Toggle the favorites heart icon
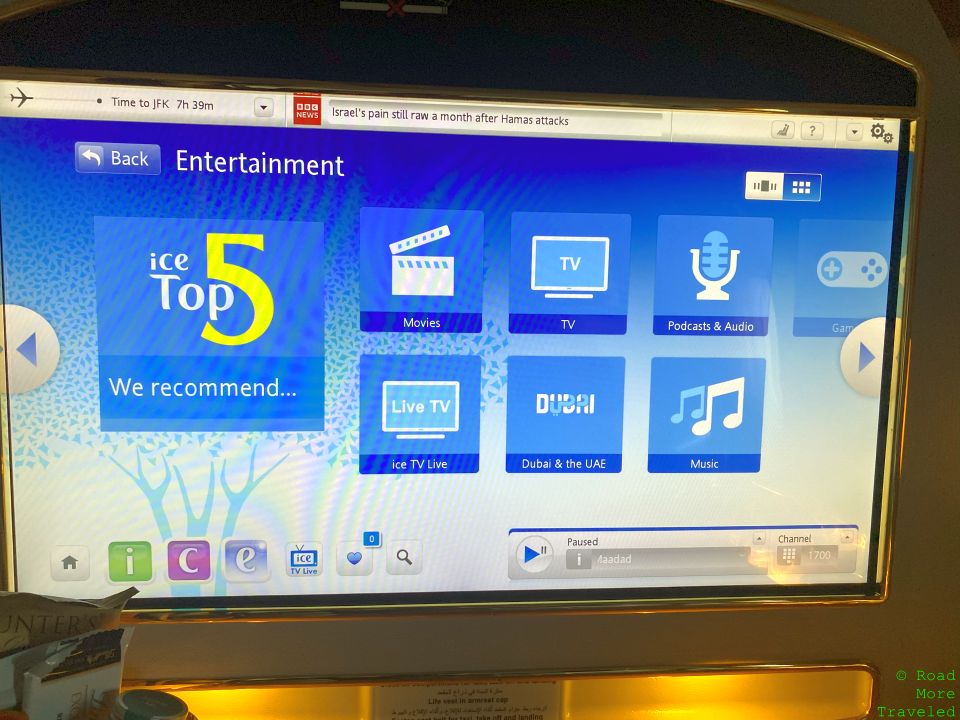This screenshot has width=960, height=720. [355, 558]
